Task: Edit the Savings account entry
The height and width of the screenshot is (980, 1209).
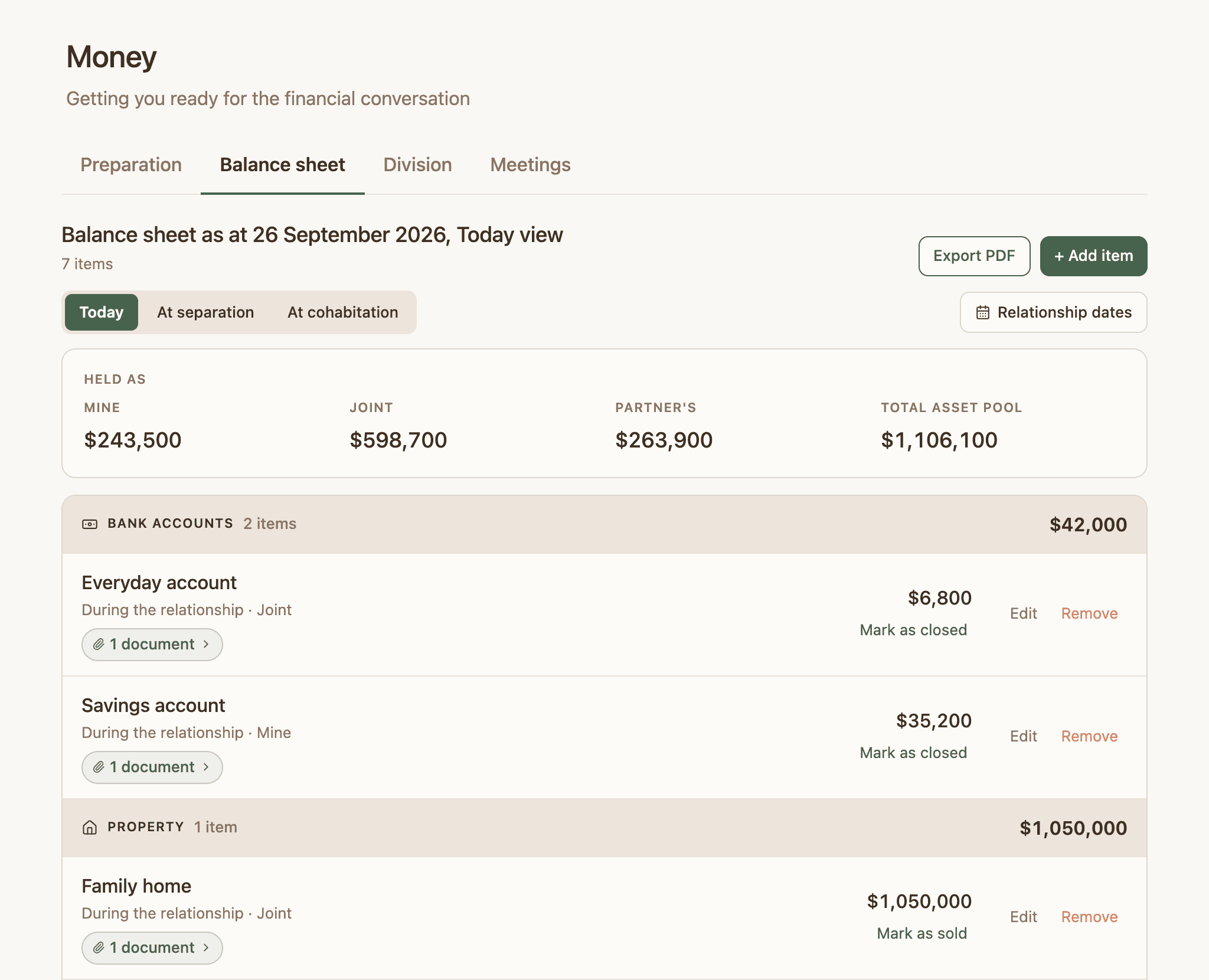Action: pyautogui.click(x=1024, y=736)
